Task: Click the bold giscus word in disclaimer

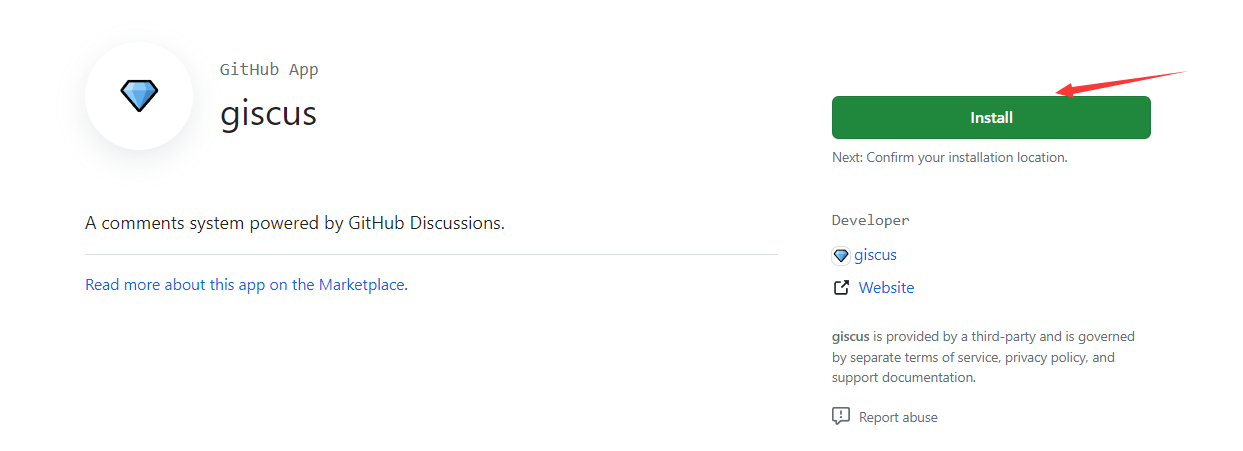Action: pyautogui.click(x=850, y=337)
